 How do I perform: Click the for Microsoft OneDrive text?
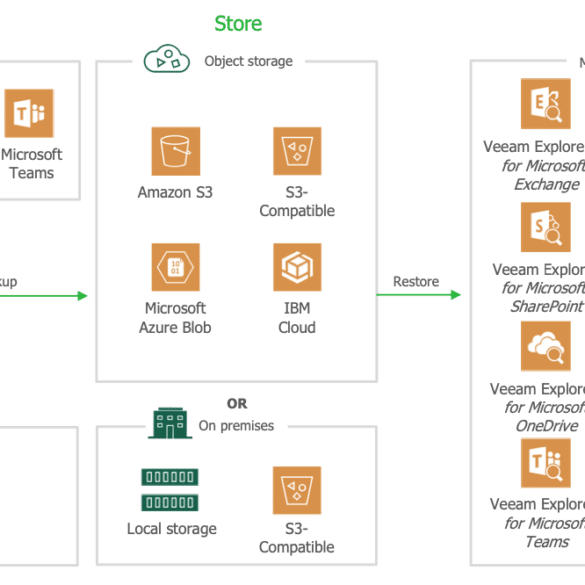coord(544,416)
